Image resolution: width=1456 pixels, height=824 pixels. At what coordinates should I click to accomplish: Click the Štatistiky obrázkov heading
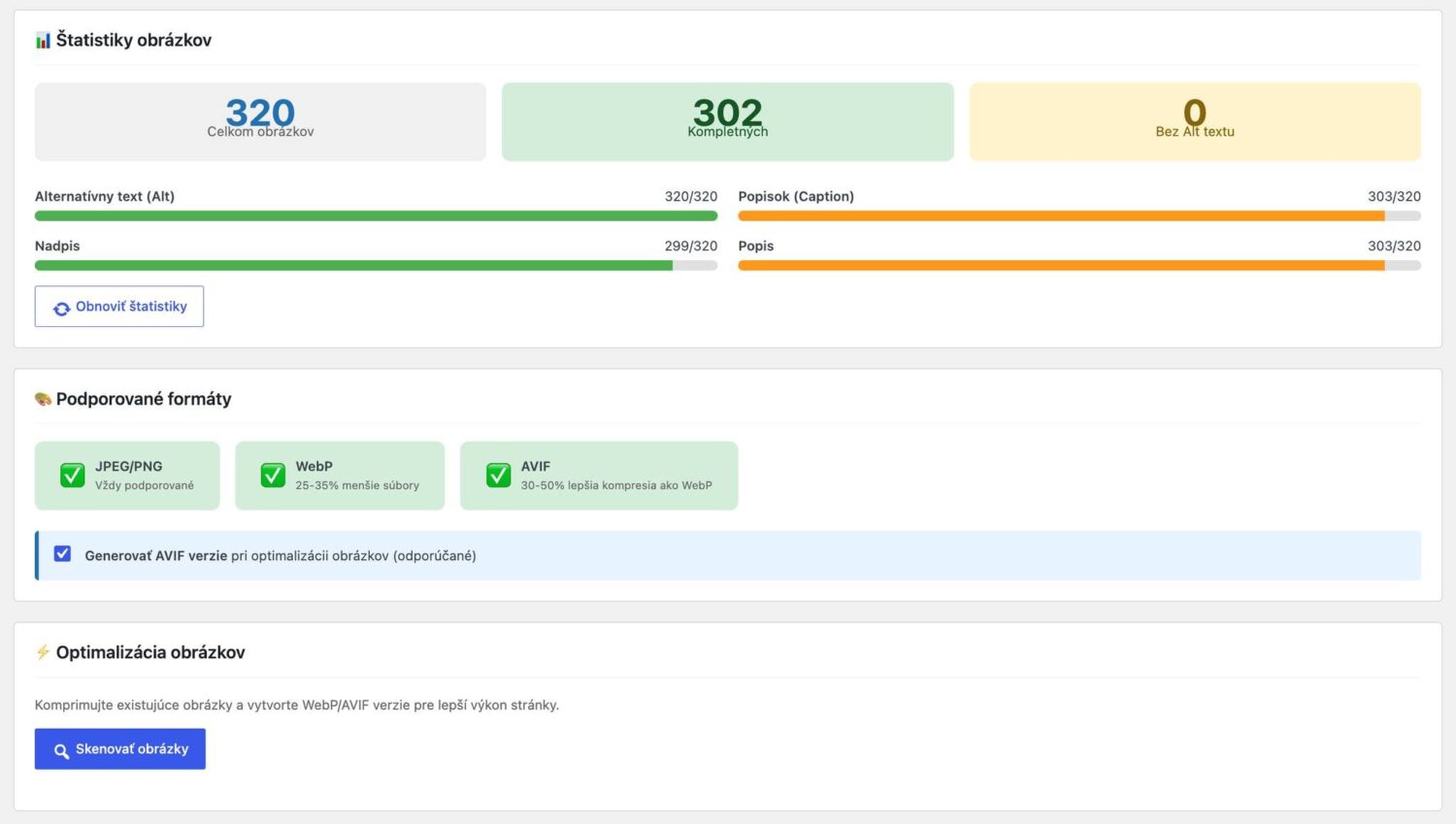(x=134, y=40)
